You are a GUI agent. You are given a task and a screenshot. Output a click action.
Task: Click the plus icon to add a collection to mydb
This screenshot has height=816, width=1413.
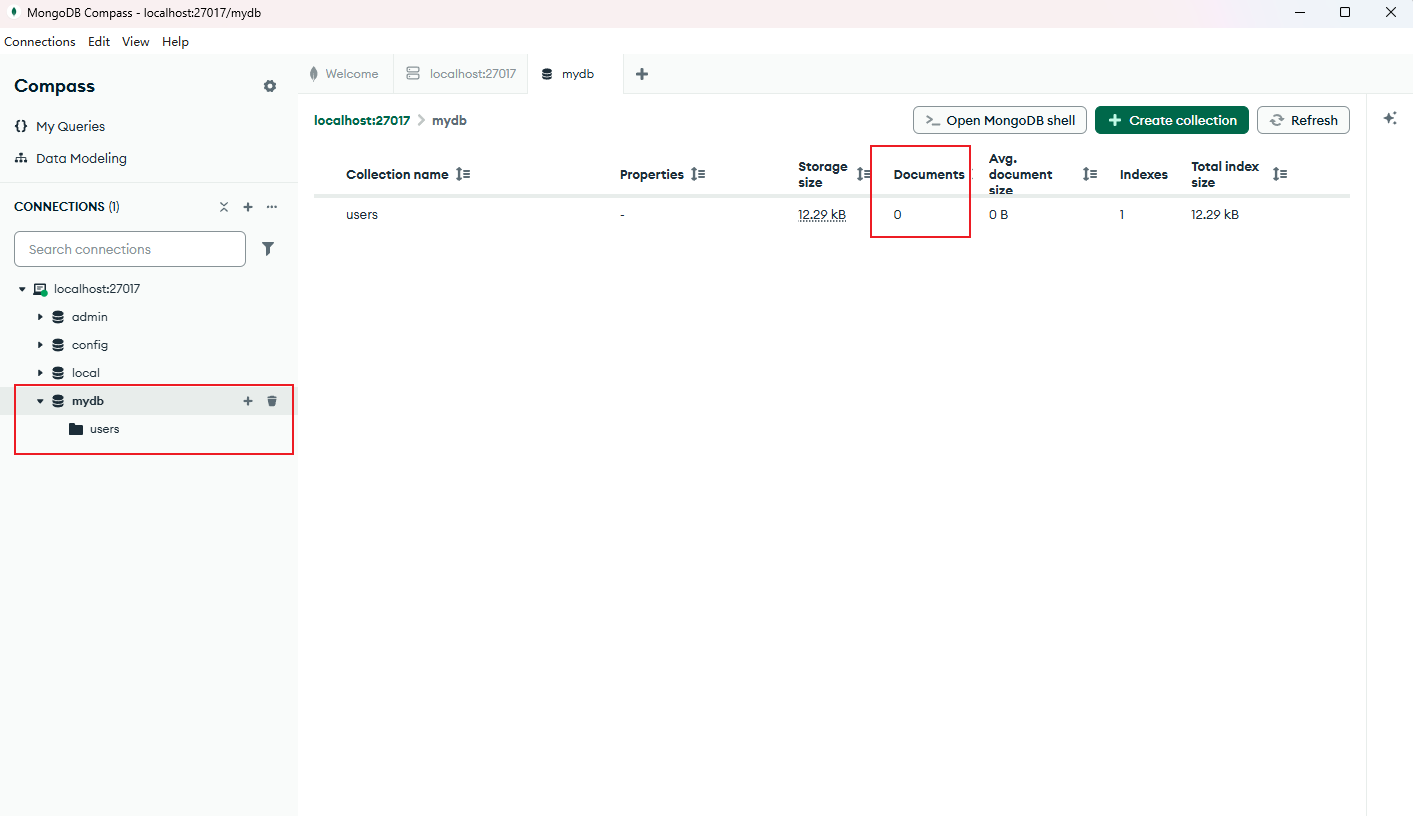point(247,400)
